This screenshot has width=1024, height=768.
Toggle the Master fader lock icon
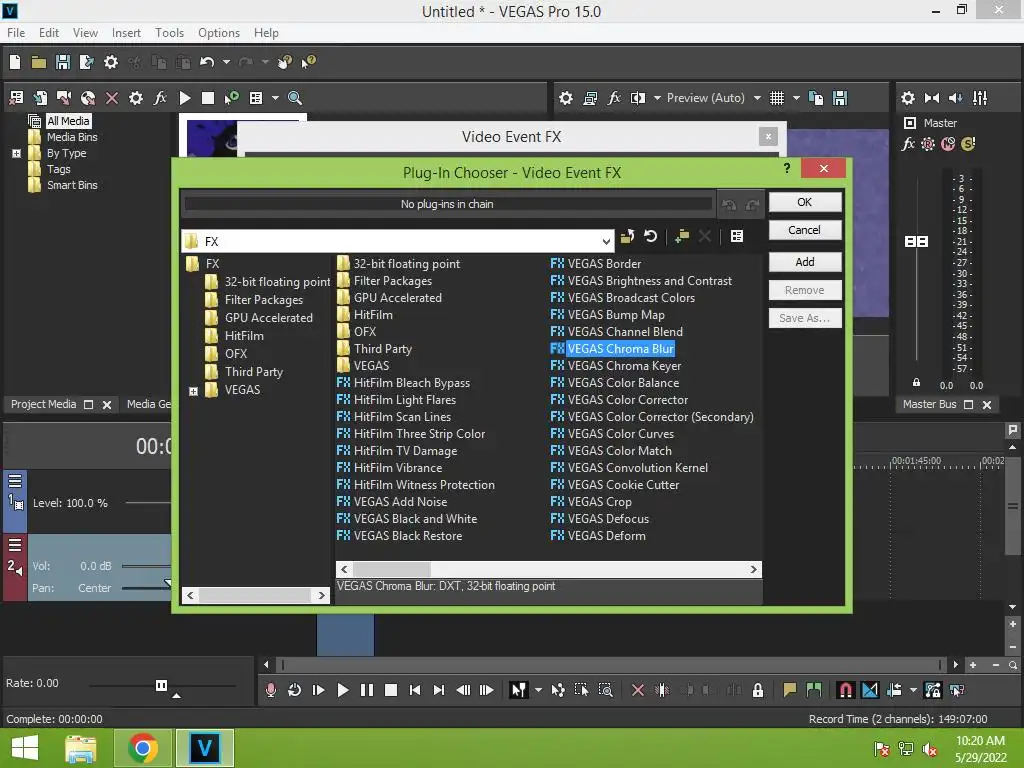[x=916, y=383]
